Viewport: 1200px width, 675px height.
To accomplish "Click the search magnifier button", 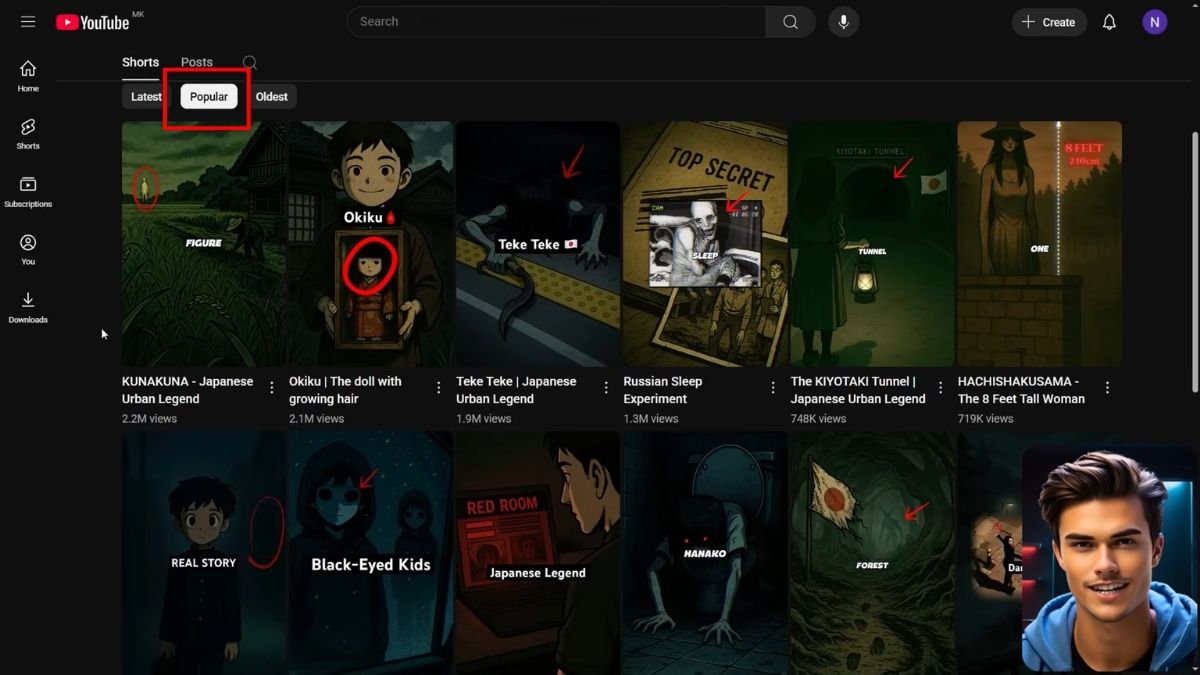I will [x=790, y=22].
